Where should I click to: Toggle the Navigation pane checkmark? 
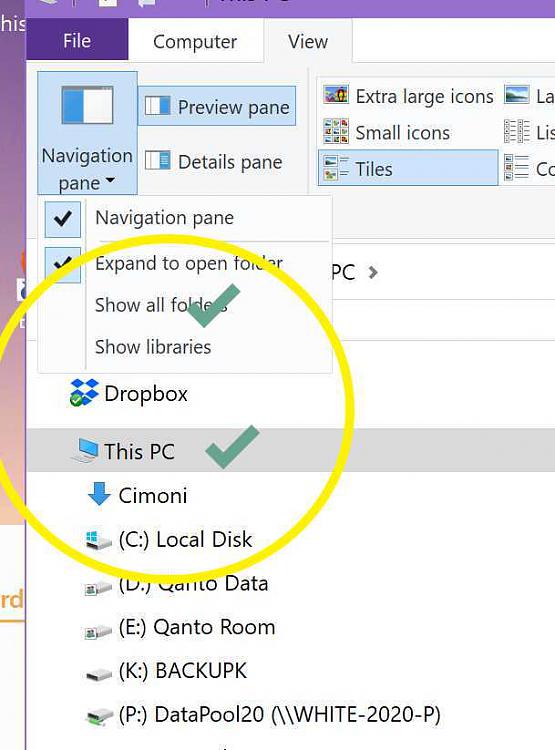[x=63, y=219]
